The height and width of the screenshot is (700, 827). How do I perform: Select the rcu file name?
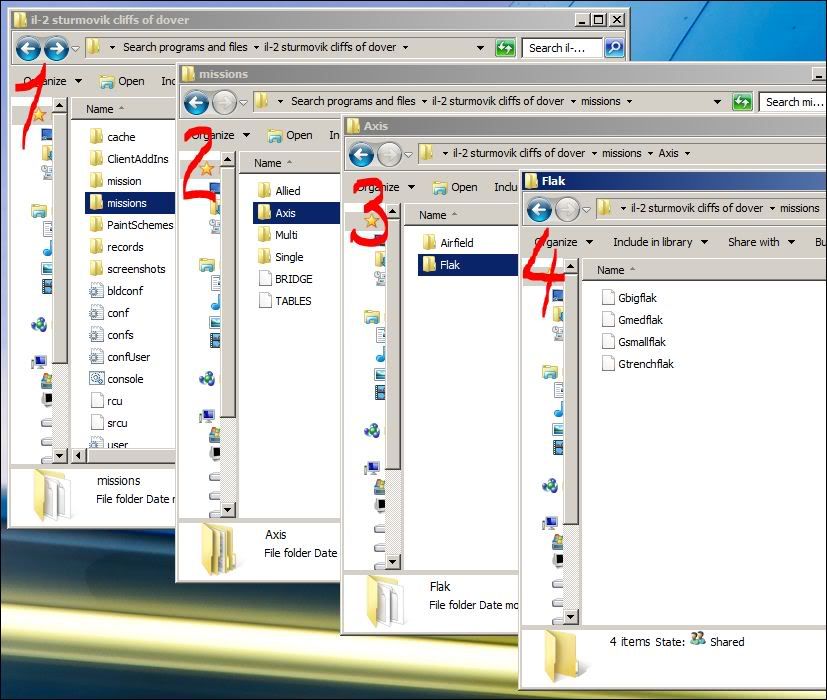[x=114, y=401]
